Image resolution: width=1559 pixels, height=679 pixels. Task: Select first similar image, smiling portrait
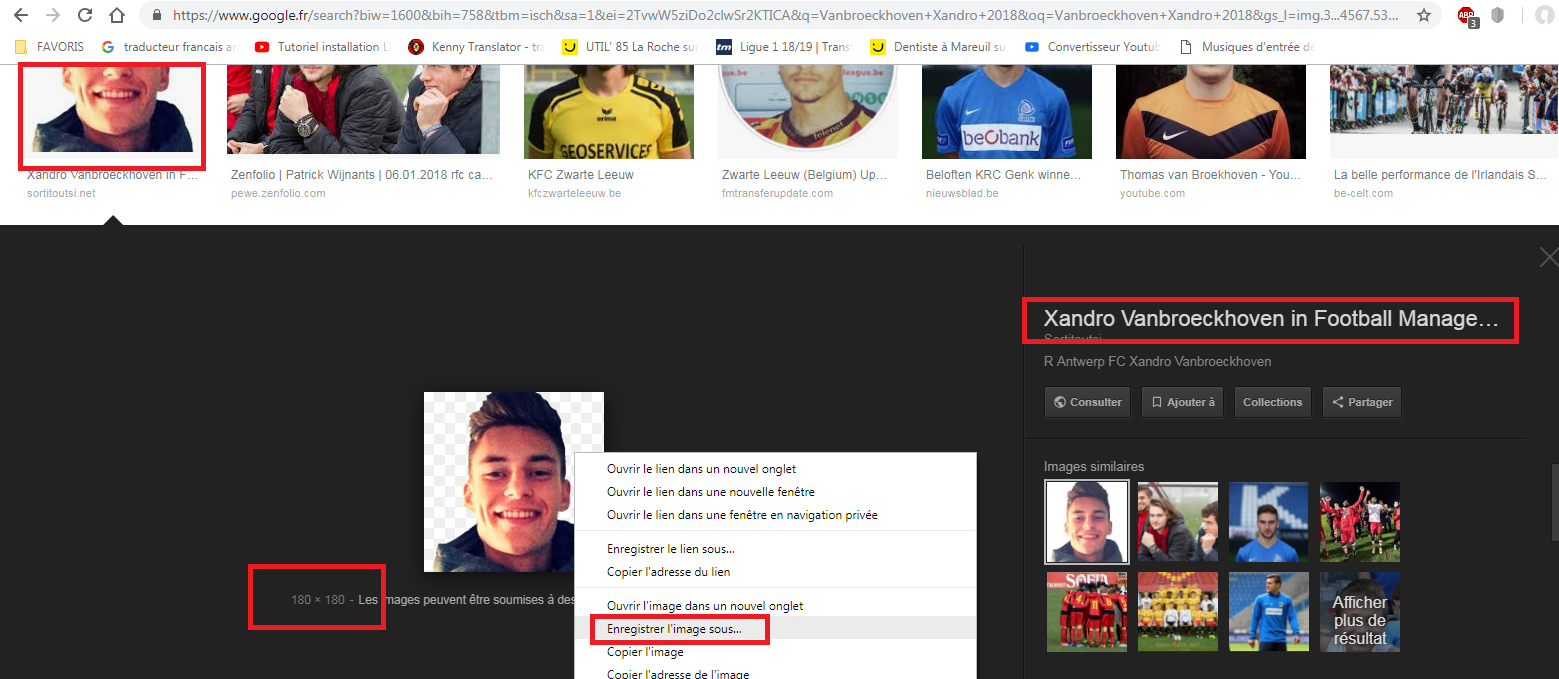point(1087,522)
